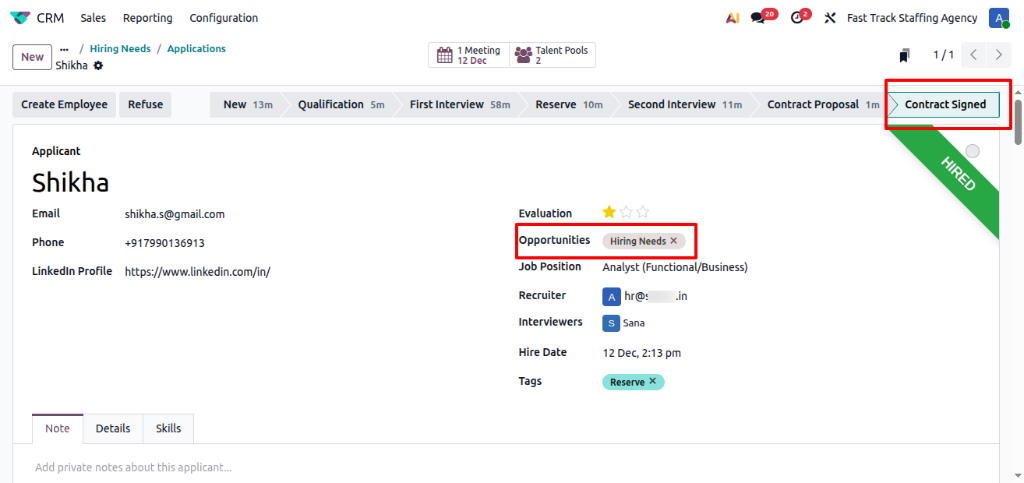Click the bookmark icon near pager

click(904, 55)
